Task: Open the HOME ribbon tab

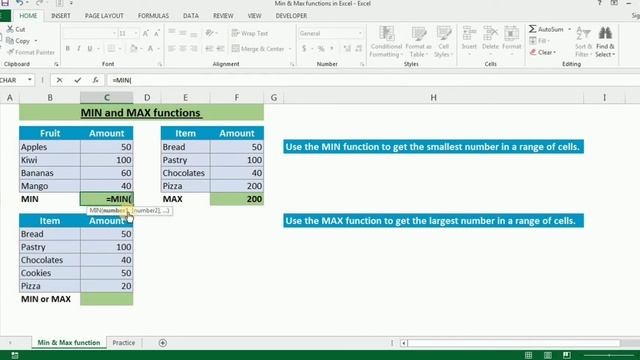Action: pyautogui.click(x=28, y=16)
